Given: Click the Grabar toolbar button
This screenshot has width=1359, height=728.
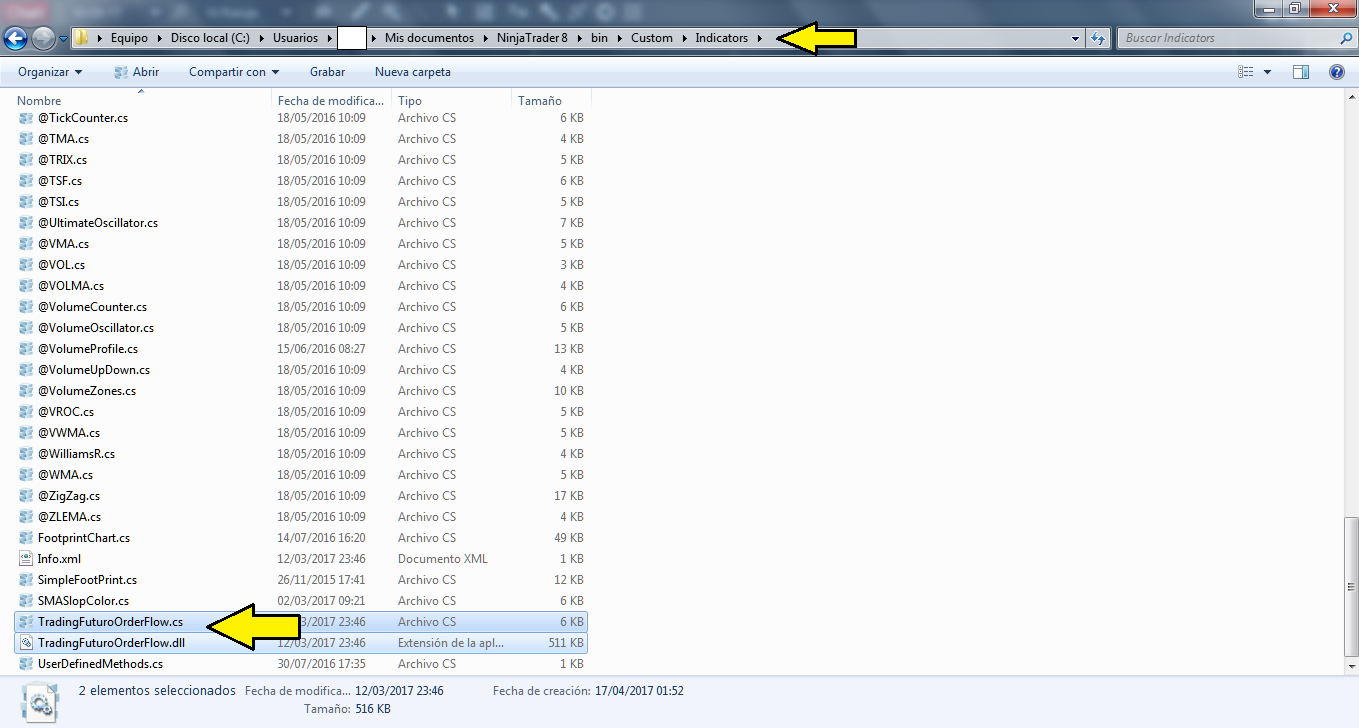Looking at the screenshot, I should point(327,72).
